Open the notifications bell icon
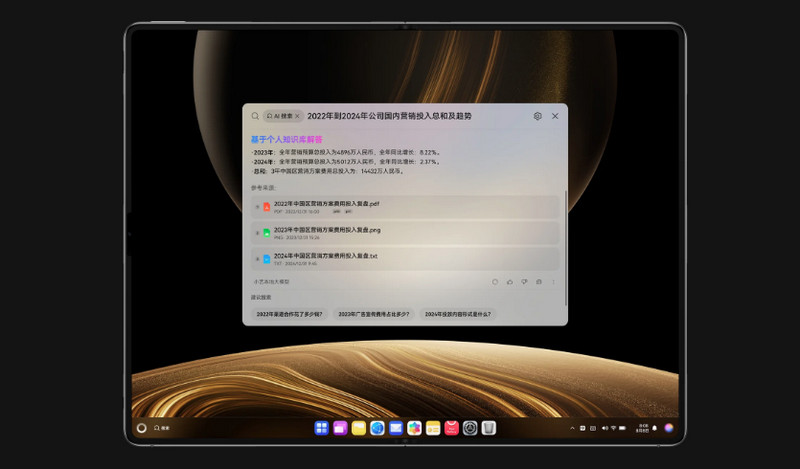 click(x=655, y=428)
